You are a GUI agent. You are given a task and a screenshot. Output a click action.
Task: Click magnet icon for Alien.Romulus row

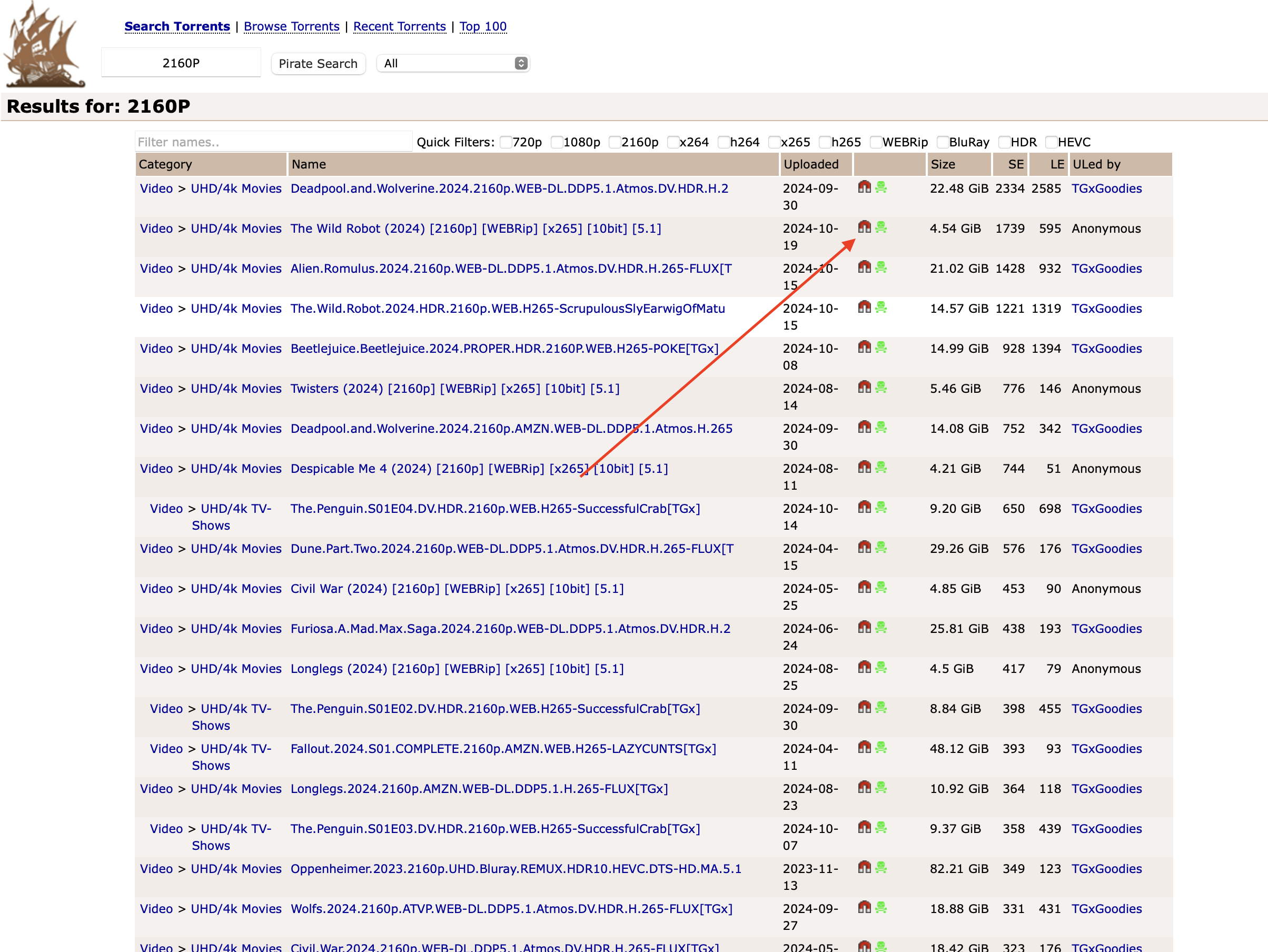coord(865,267)
